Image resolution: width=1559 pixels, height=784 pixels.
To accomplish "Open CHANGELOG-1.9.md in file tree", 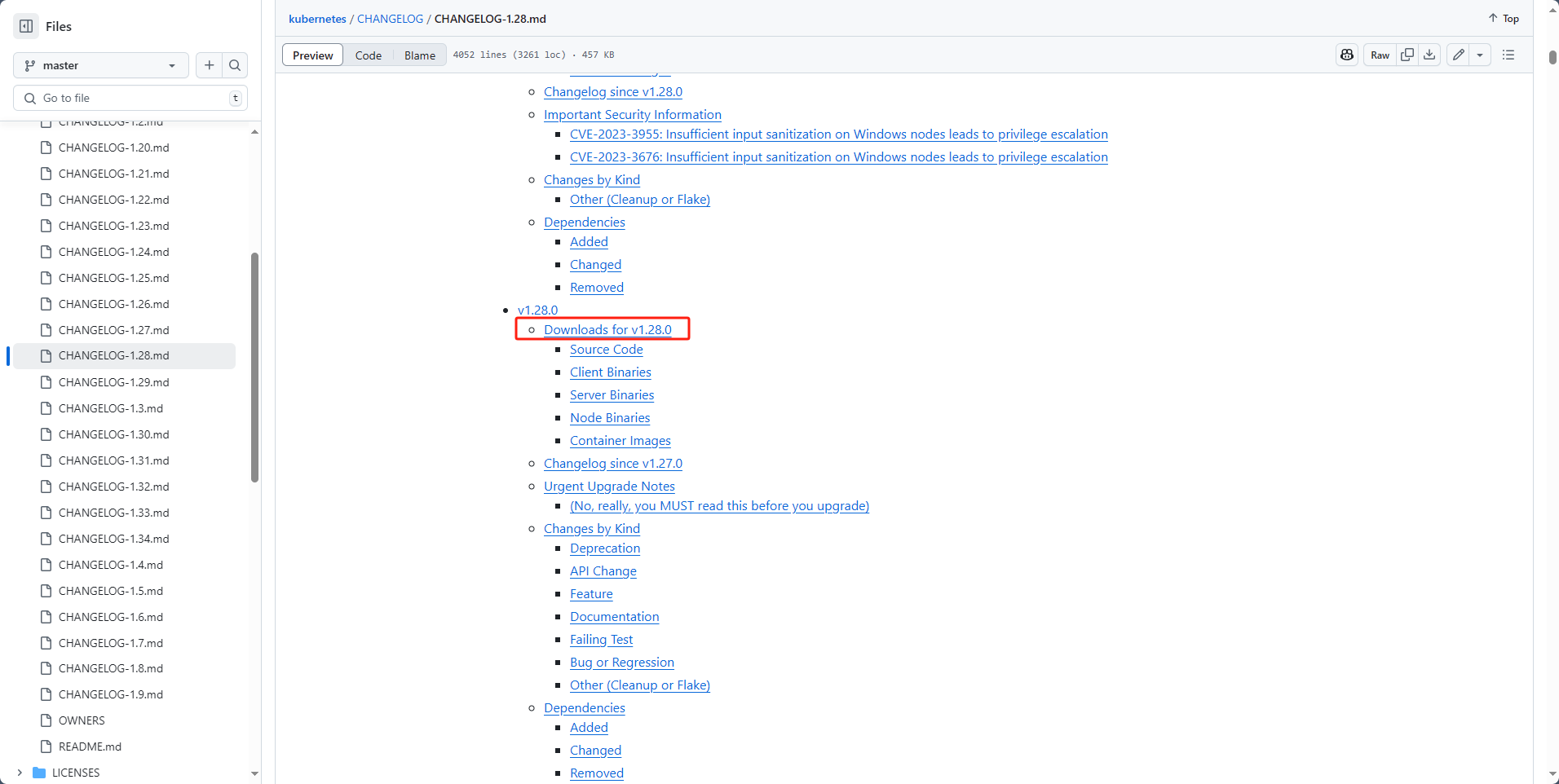I will tap(111, 694).
